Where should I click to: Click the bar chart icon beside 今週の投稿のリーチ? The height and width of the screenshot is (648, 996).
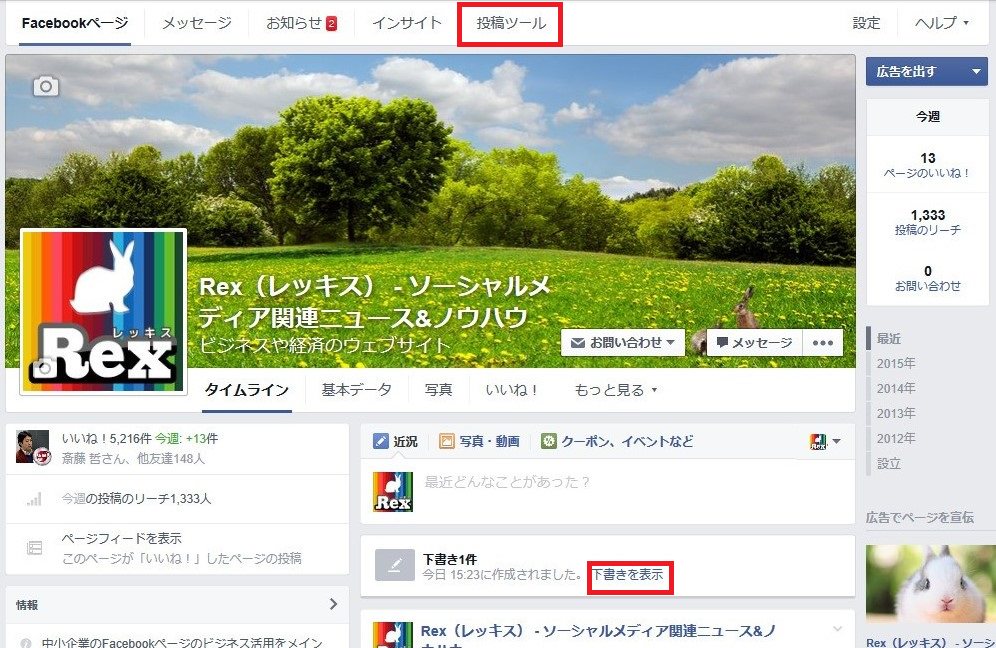34,499
